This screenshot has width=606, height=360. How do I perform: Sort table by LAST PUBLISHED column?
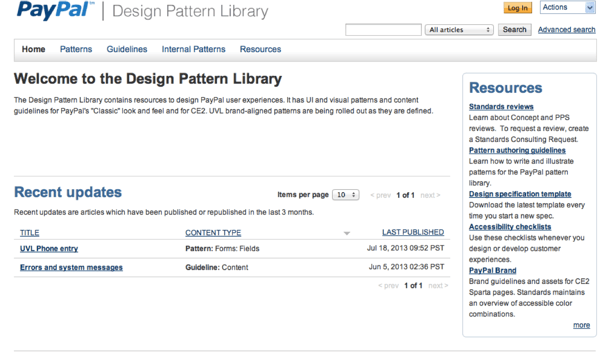pyautogui.click(x=413, y=232)
